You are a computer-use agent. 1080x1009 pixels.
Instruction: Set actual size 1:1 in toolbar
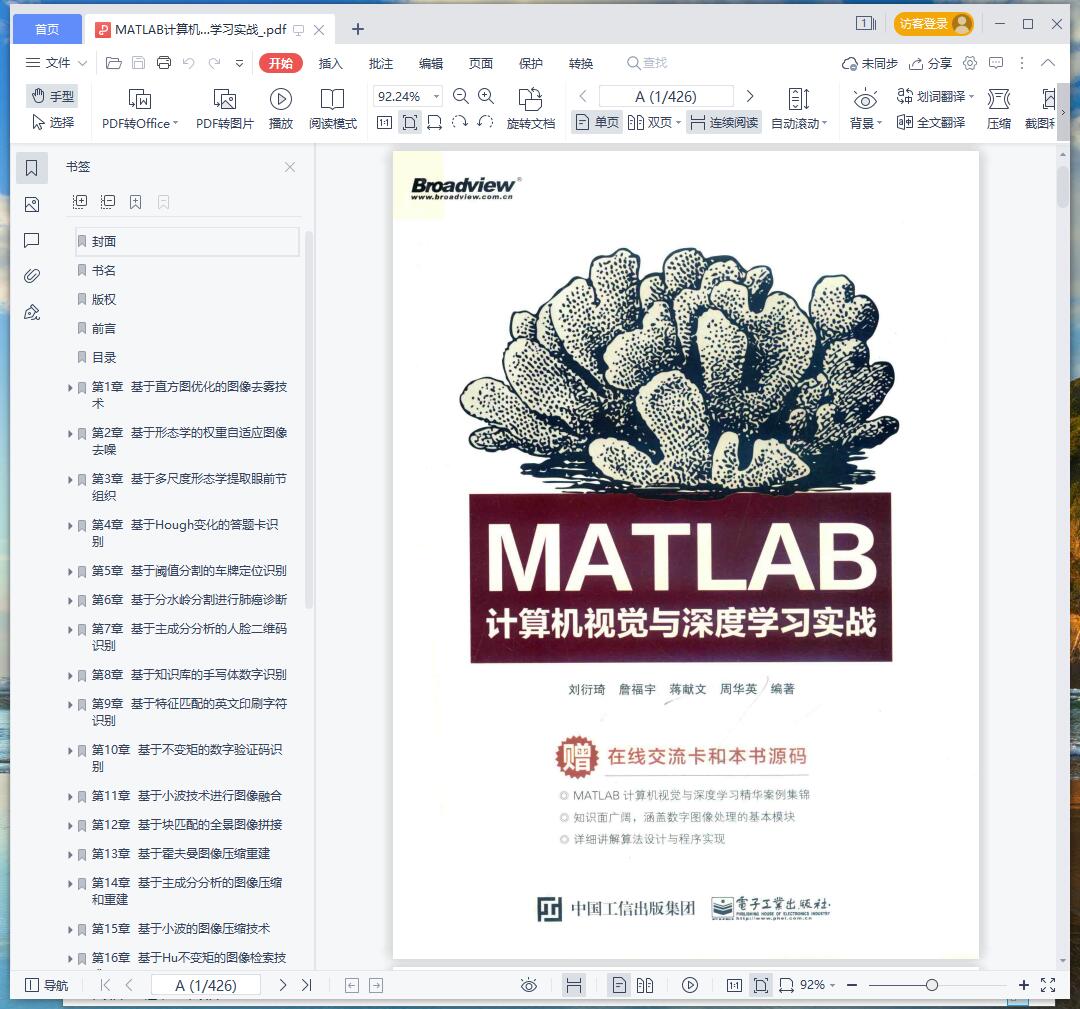384,123
